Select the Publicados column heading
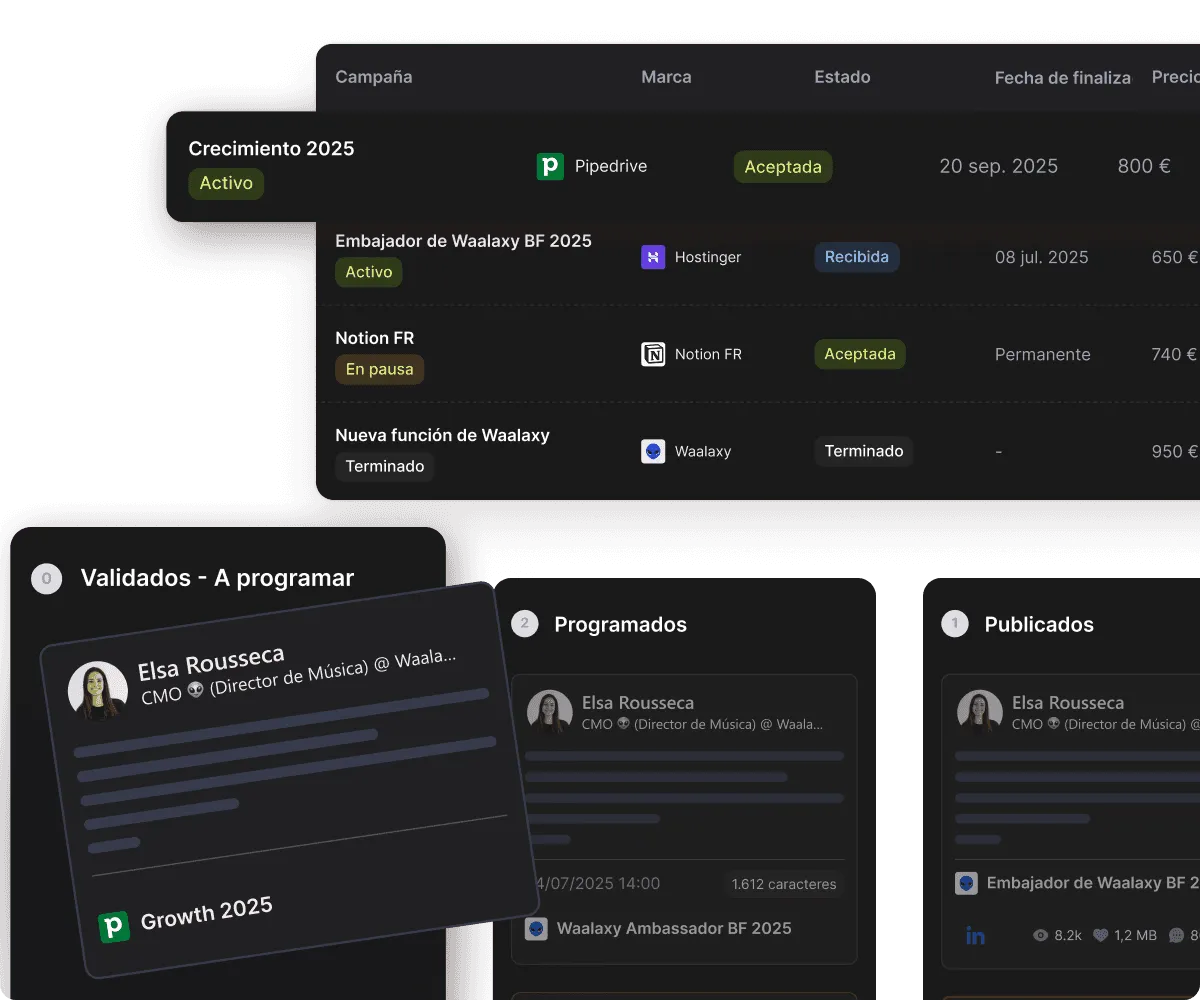This screenshot has height=1000, width=1200. [x=1039, y=624]
